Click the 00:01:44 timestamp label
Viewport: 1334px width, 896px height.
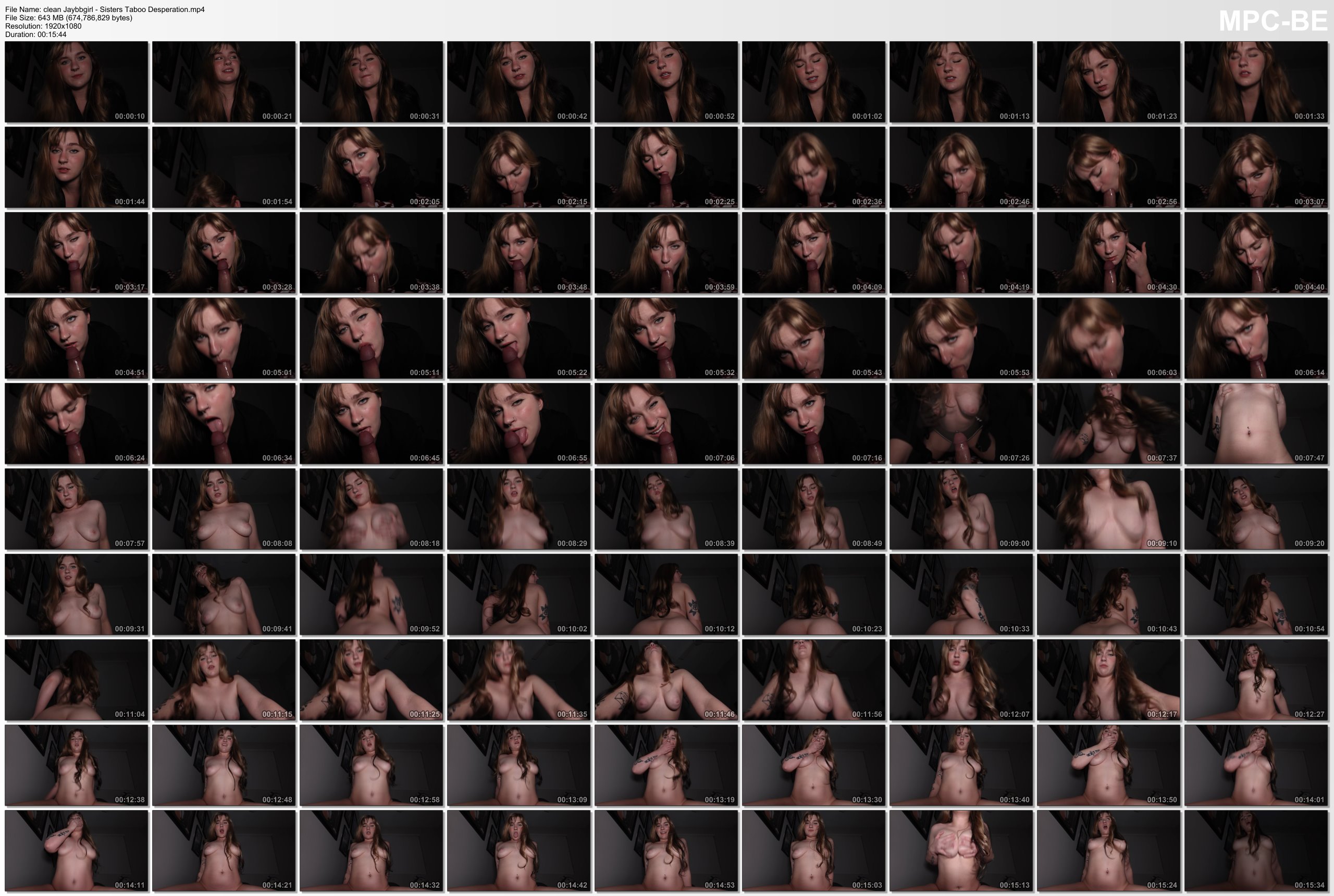pos(130,202)
